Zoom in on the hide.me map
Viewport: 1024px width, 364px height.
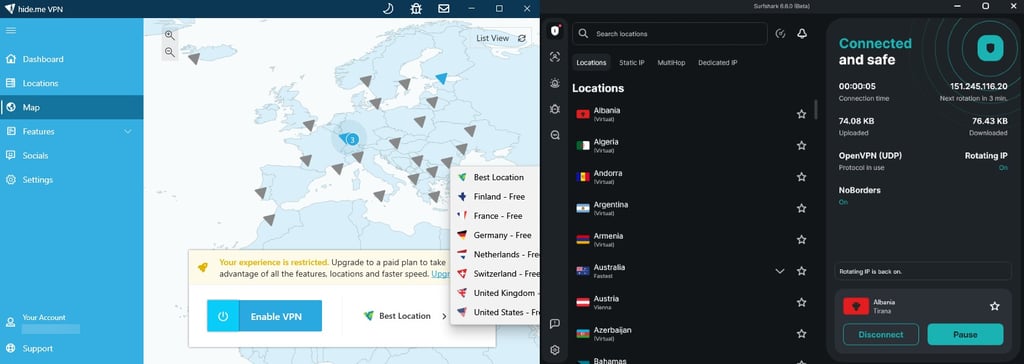pos(170,35)
